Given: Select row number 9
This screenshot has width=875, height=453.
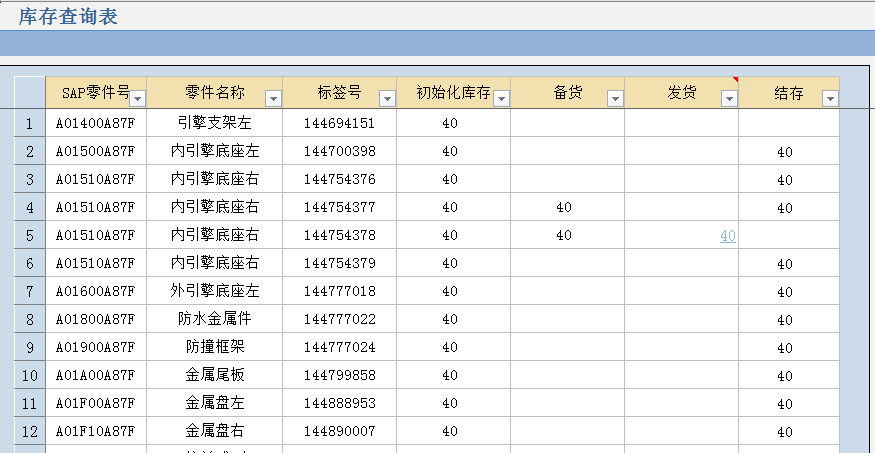Looking at the screenshot, I should tap(30, 347).
